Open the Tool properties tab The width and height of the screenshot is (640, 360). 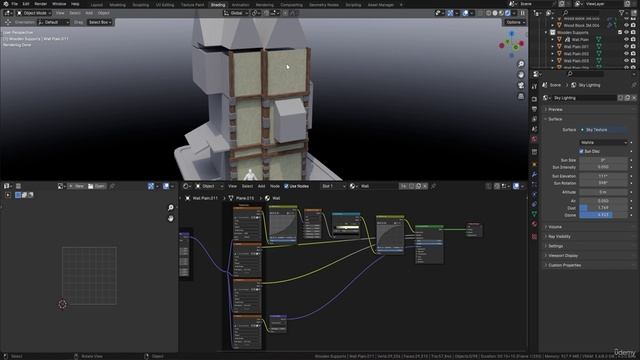pyautogui.click(x=534, y=87)
